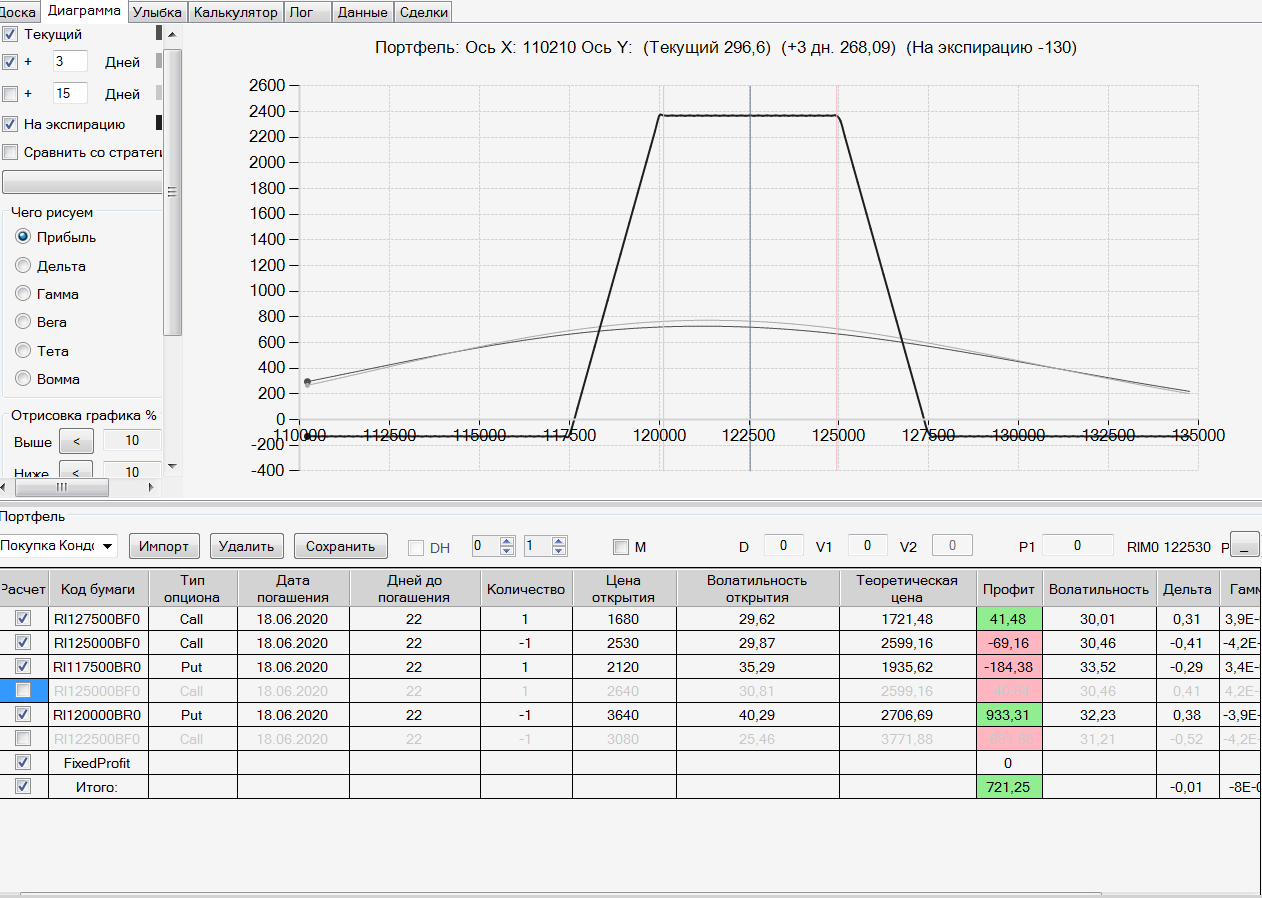The image size is (1262, 898).
Task: Click the Профит column header
Action: pyautogui.click(x=1008, y=589)
